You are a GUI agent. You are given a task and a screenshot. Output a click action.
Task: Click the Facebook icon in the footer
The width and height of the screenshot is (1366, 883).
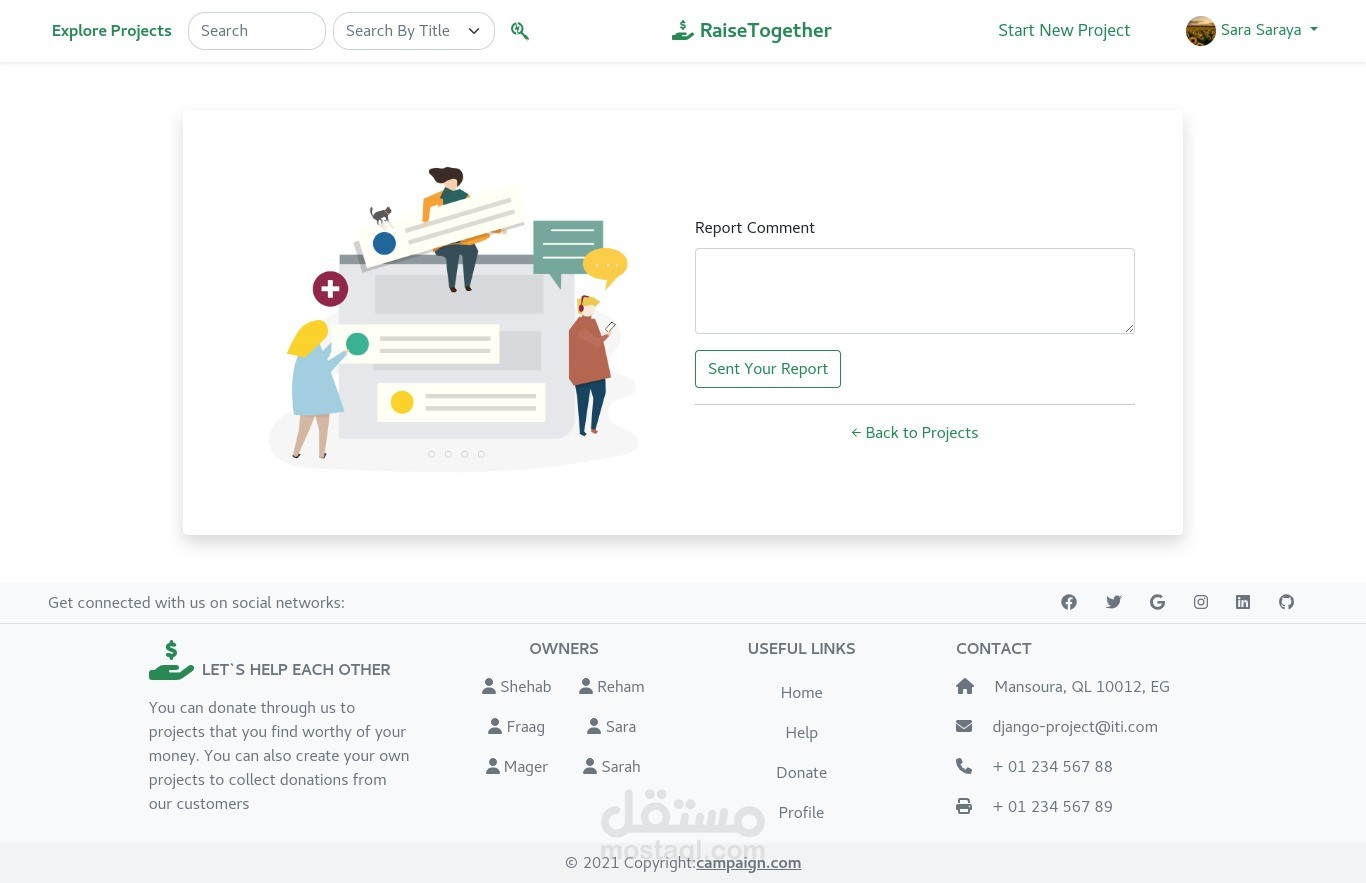pos(1069,602)
